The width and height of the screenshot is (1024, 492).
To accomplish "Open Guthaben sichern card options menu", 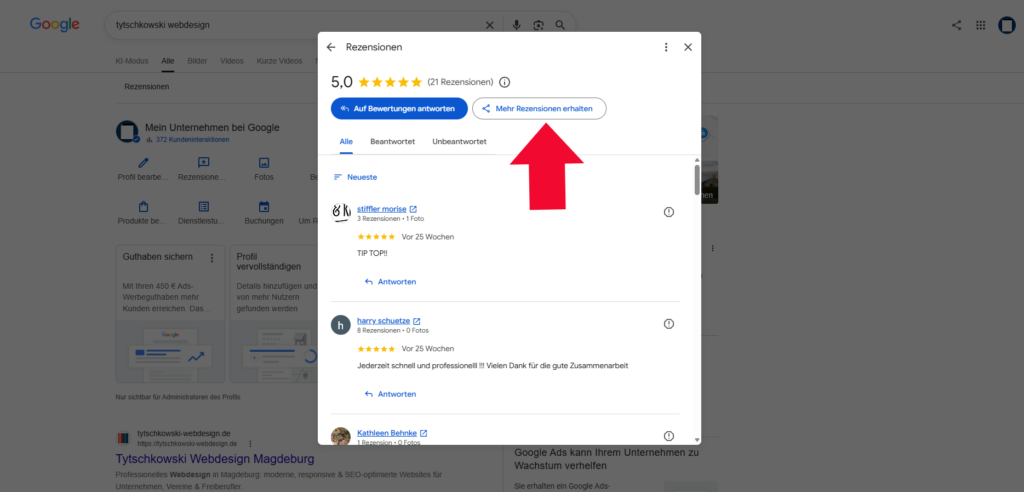I will click(x=212, y=258).
